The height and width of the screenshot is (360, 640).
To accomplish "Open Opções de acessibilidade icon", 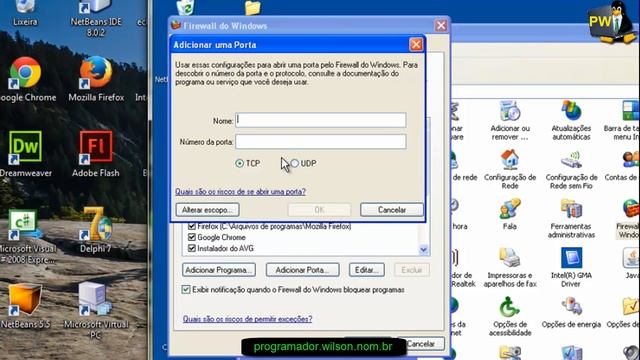I will coord(510,307).
